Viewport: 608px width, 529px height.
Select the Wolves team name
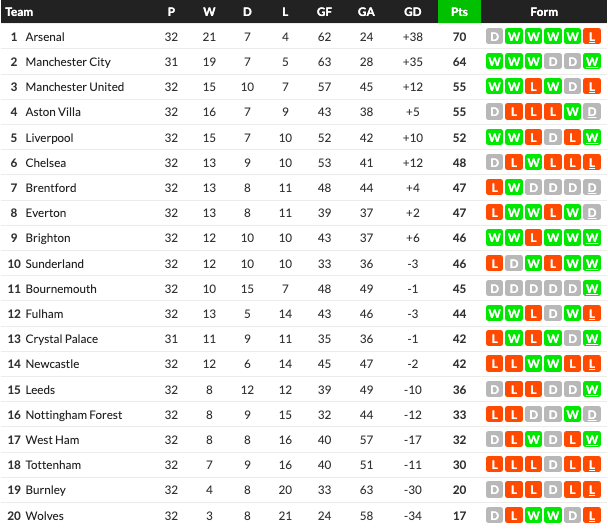point(46,516)
